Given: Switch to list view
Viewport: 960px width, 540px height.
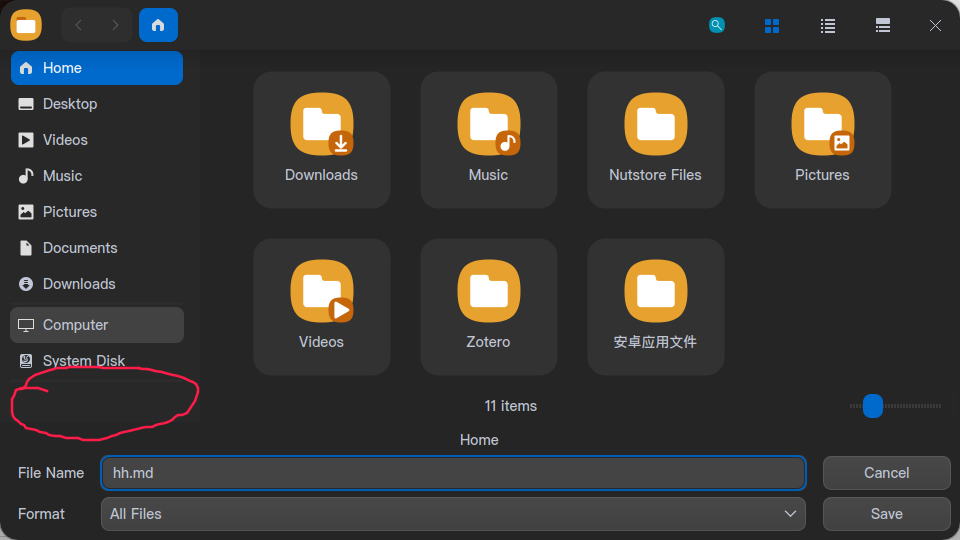Looking at the screenshot, I should [x=828, y=26].
